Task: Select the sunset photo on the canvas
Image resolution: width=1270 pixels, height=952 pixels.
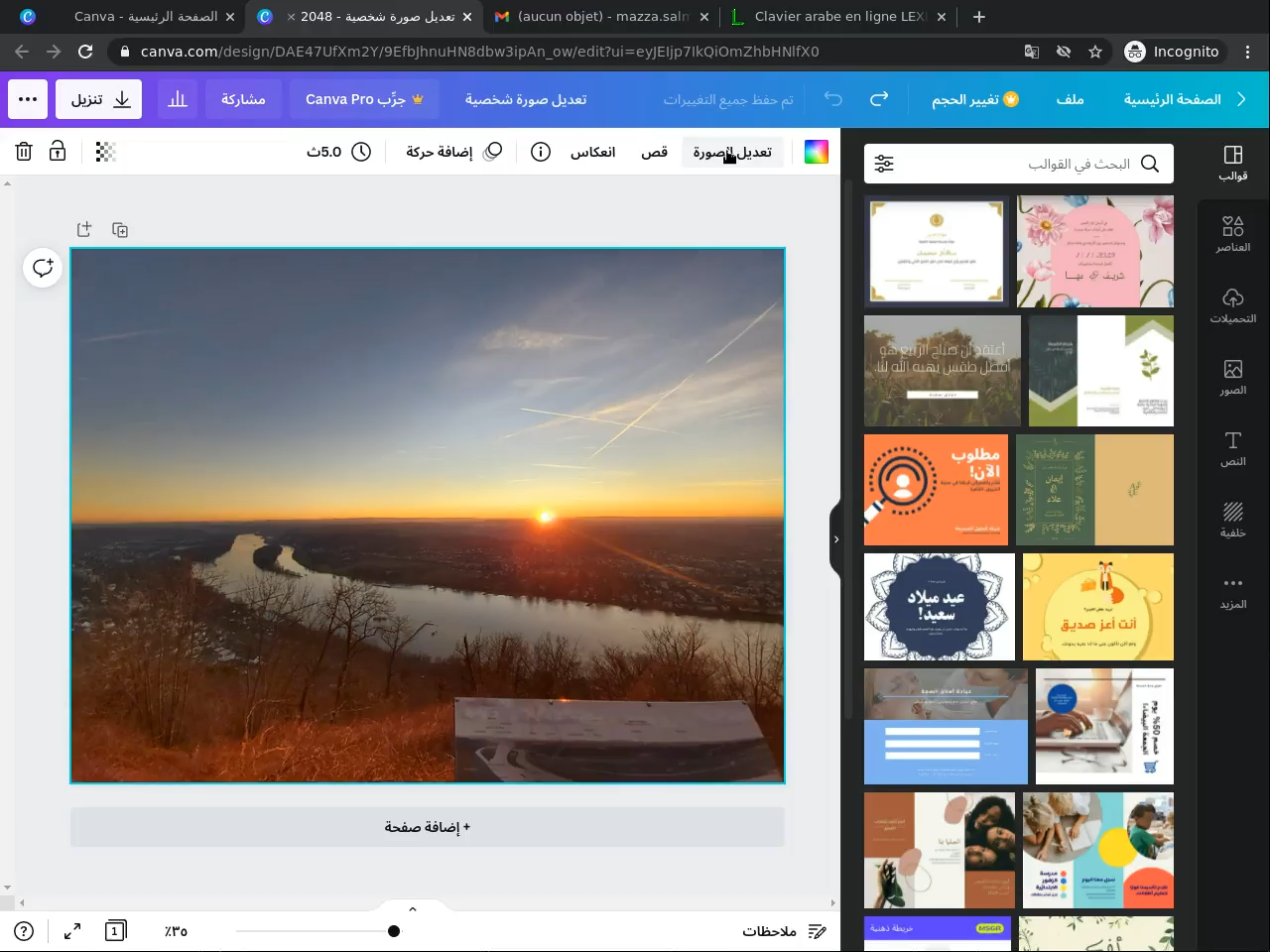Action: [428, 516]
